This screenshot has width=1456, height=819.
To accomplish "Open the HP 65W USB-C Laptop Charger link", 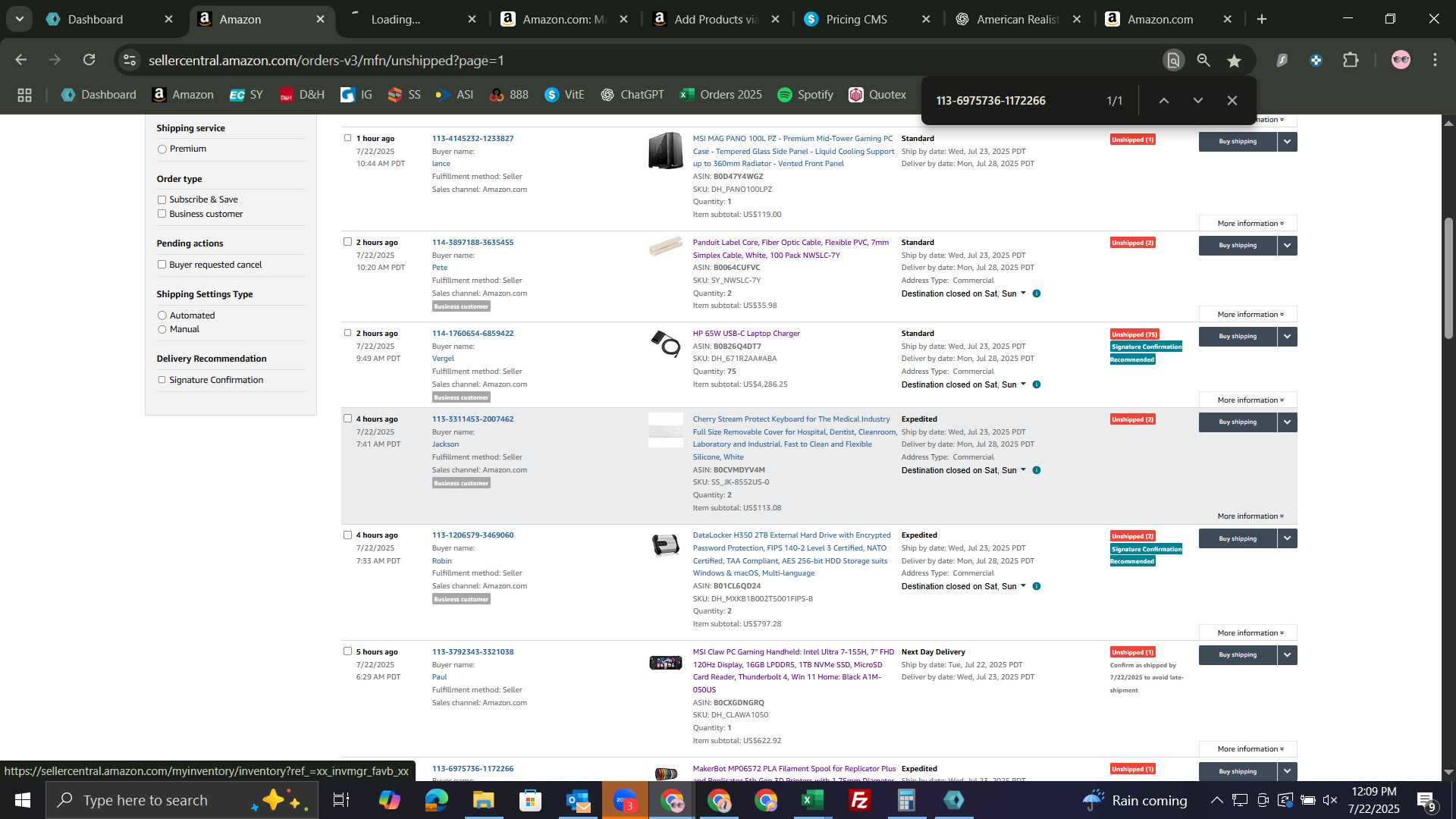I will (x=746, y=334).
